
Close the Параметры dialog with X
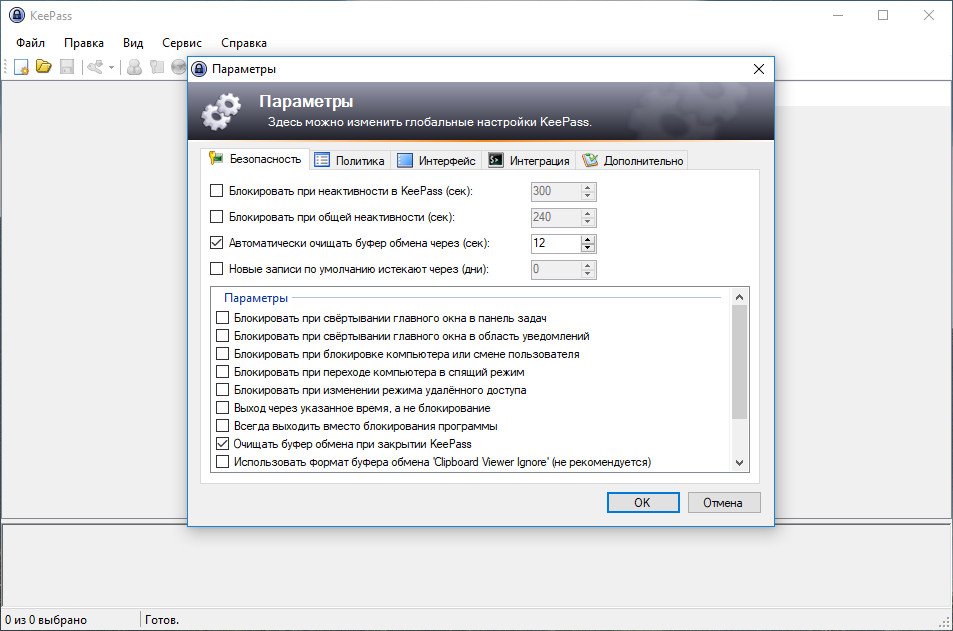click(759, 69)
